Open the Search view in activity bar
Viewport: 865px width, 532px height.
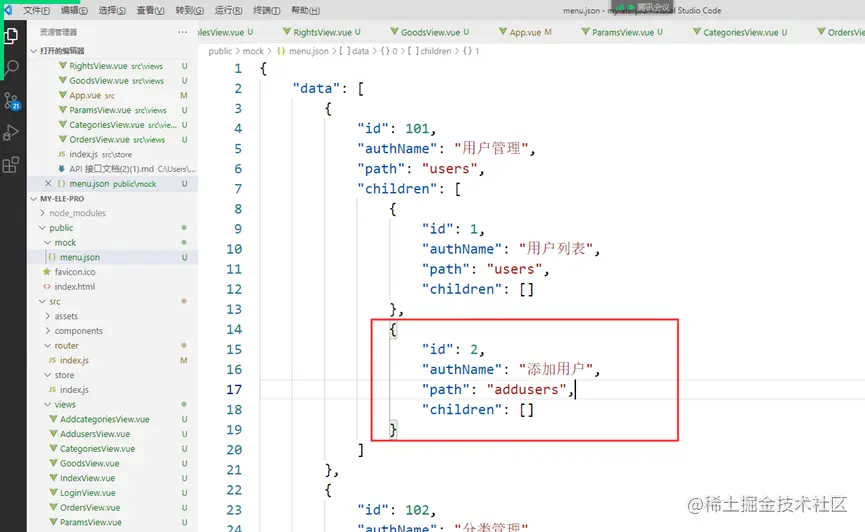[11, 68]
